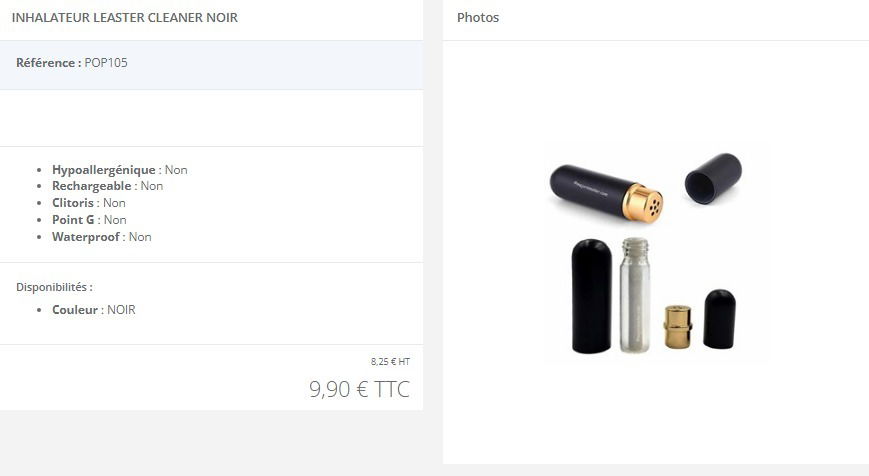Click the Photos panel heading
Image resolution: width=869 pixels, height=476 pixels.
pos(478,17)
